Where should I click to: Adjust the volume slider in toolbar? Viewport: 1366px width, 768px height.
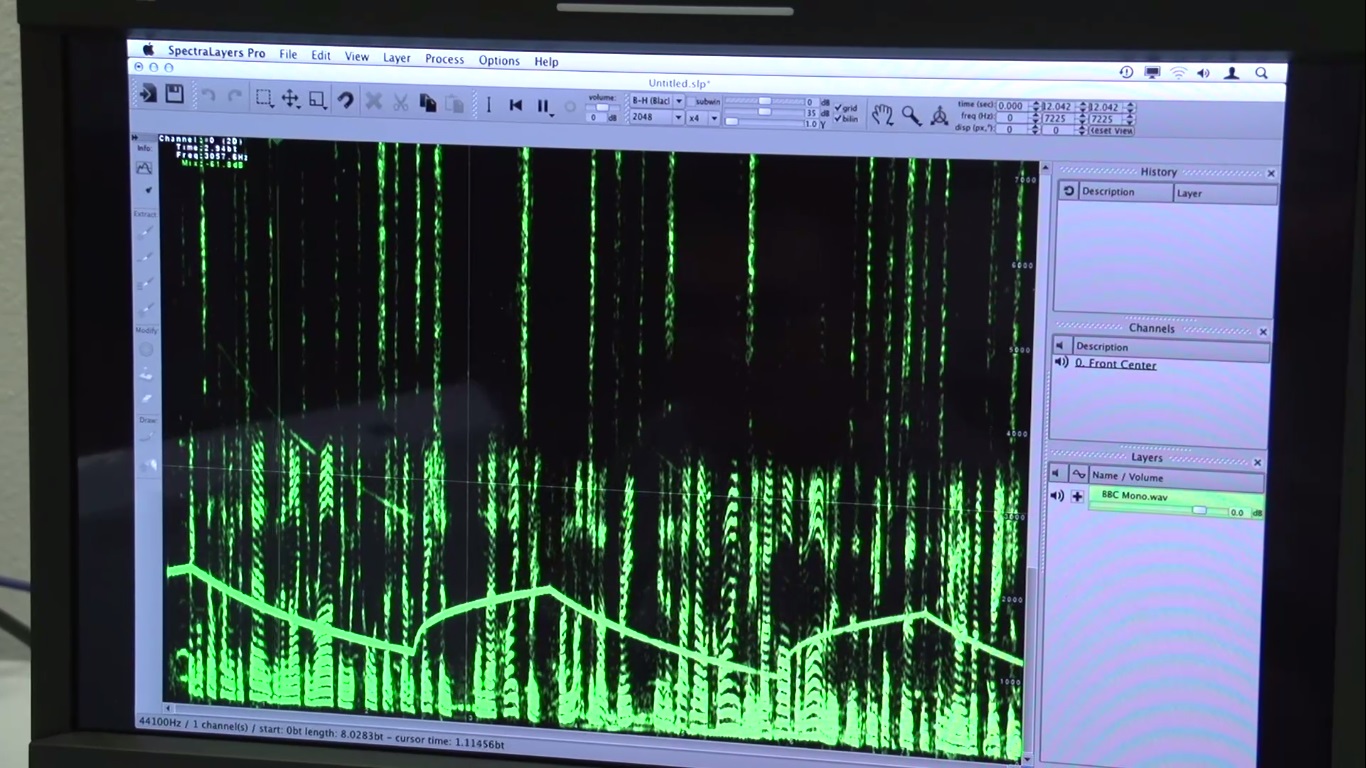click(x=602, y=106)
